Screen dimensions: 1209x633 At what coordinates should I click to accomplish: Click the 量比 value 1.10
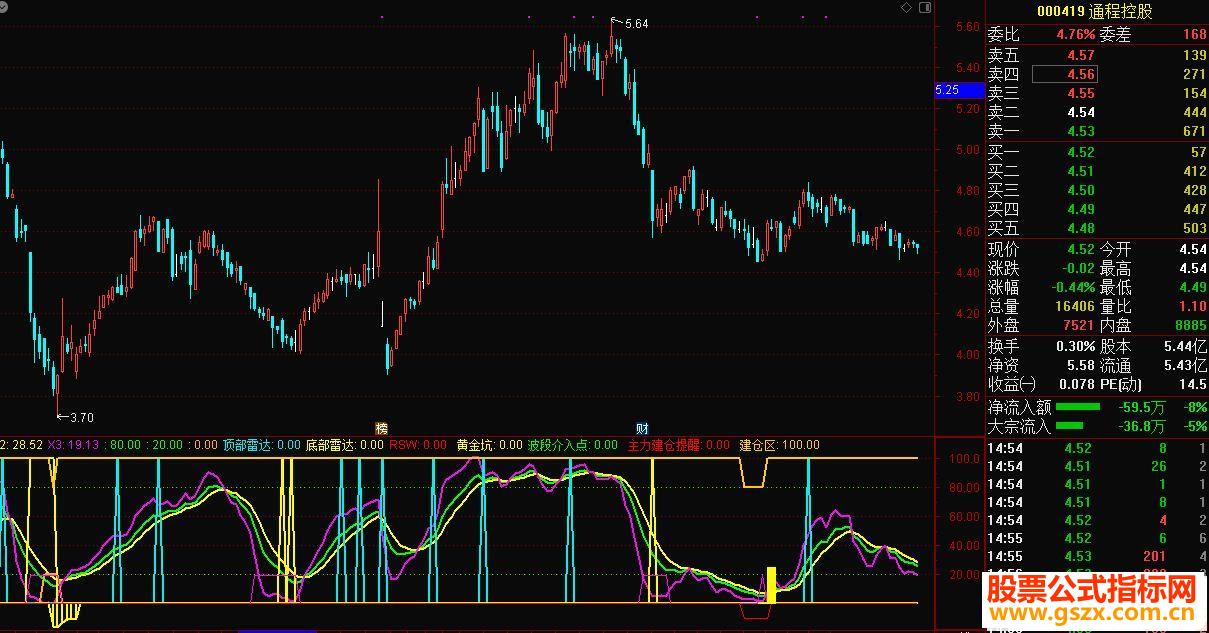tap(1193, 306)
